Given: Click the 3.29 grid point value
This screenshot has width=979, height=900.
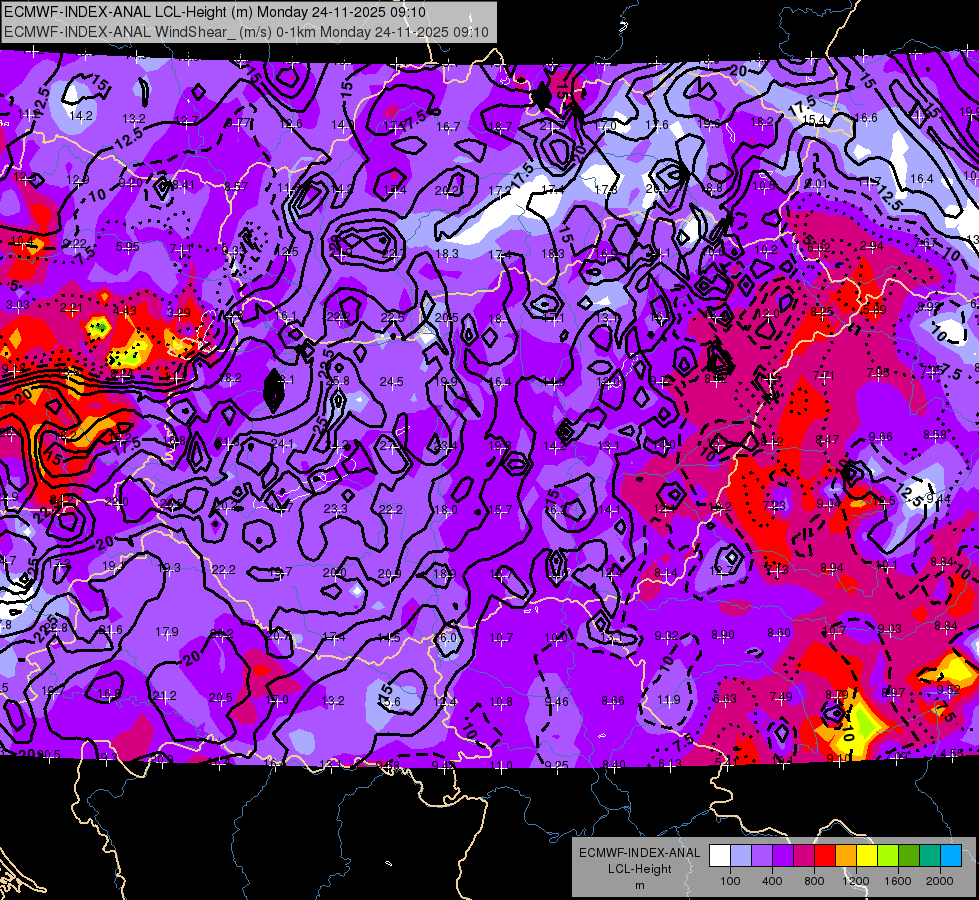Looking at the screenshot, I should coord(179,313).
